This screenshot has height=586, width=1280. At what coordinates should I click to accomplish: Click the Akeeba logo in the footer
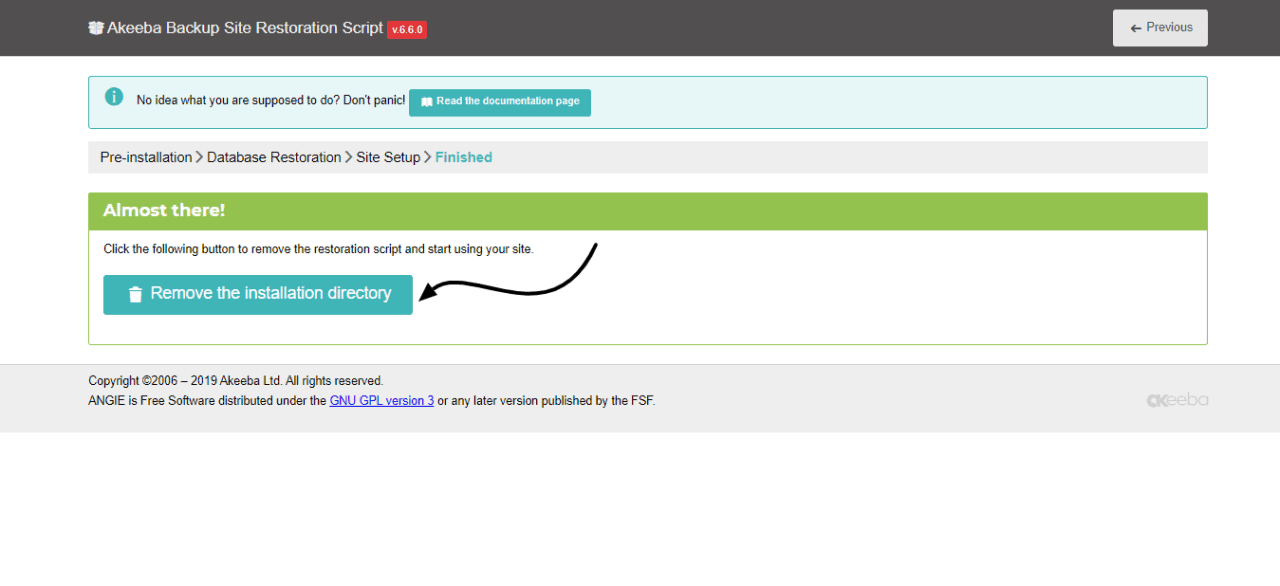coord(1177,400)
